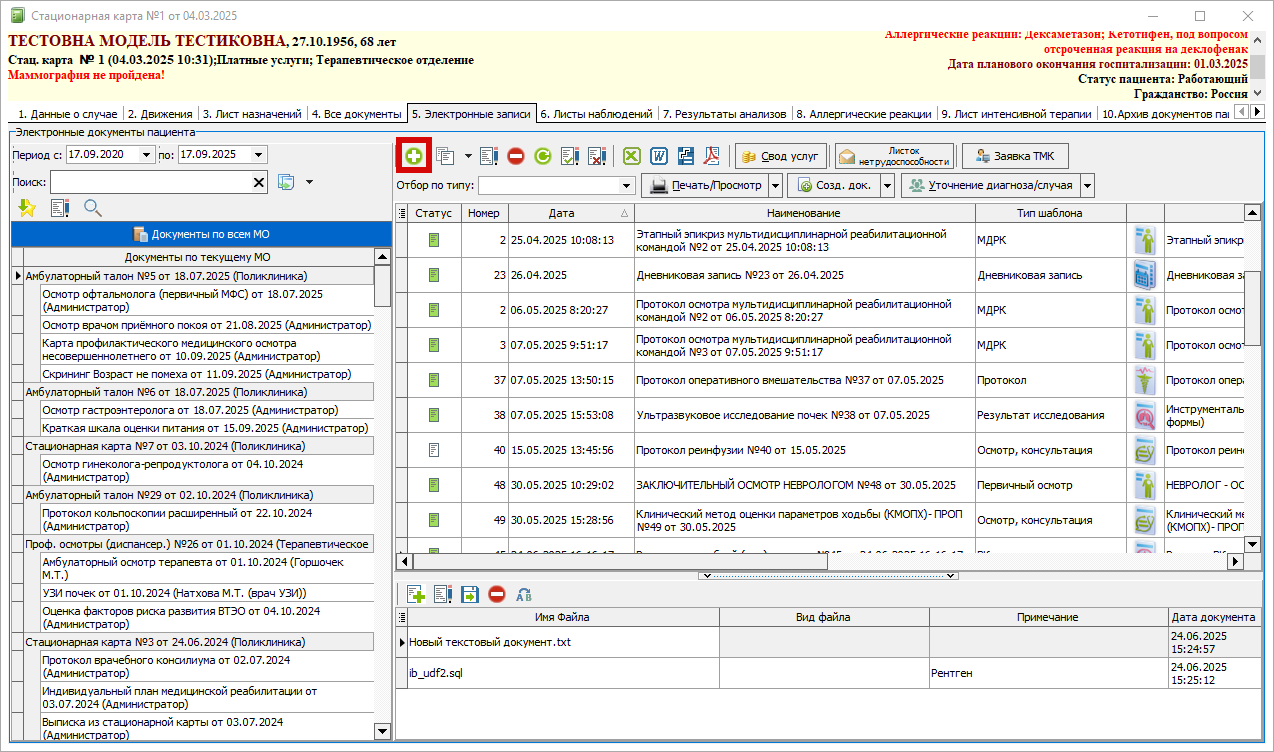Viewport: 1274px width, 752px height.
Task: Click the copy document icon in top toolbar
Action: click(x=445, y=156)
